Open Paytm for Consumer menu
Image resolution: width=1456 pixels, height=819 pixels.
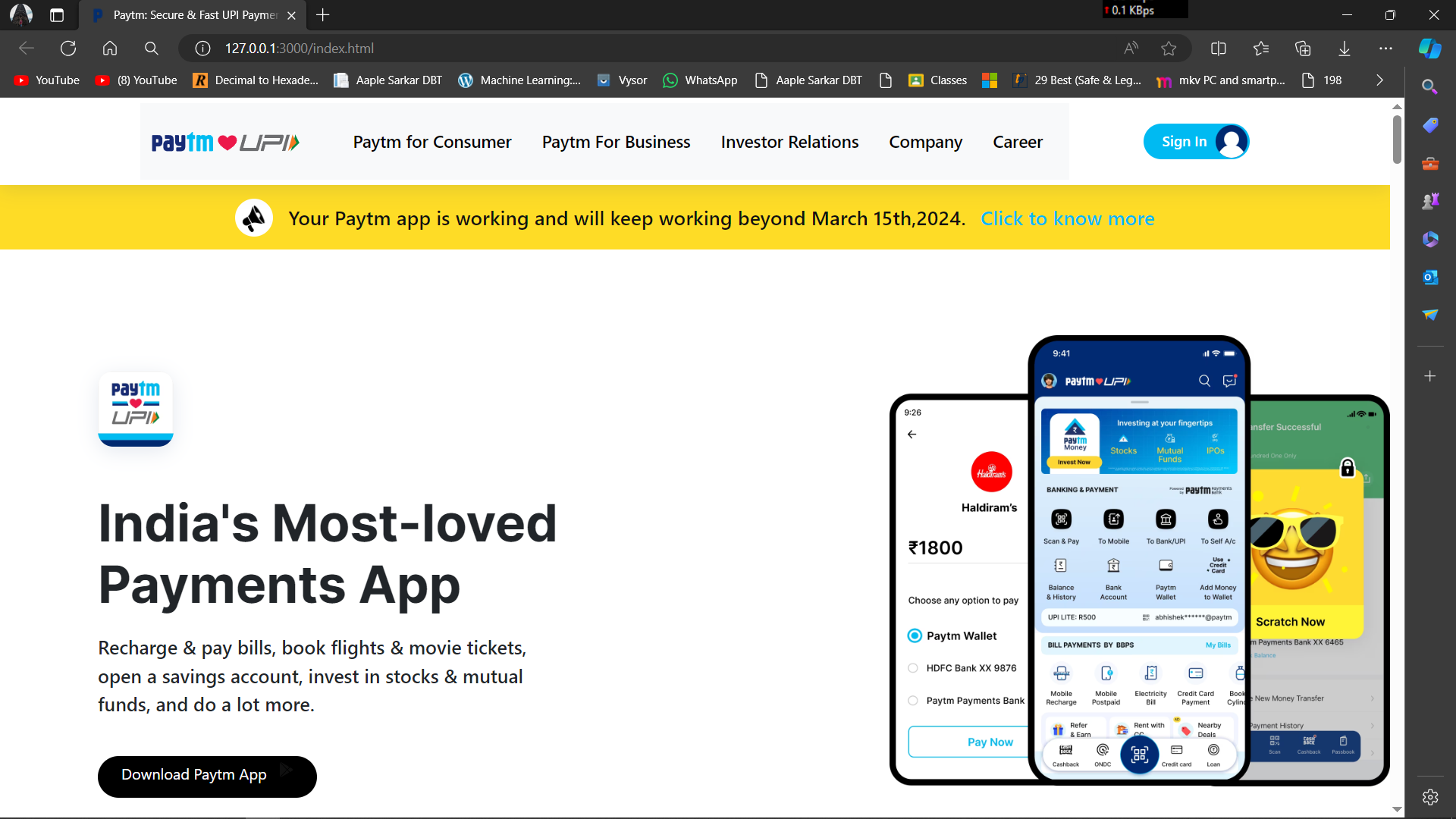coord(432,143)
